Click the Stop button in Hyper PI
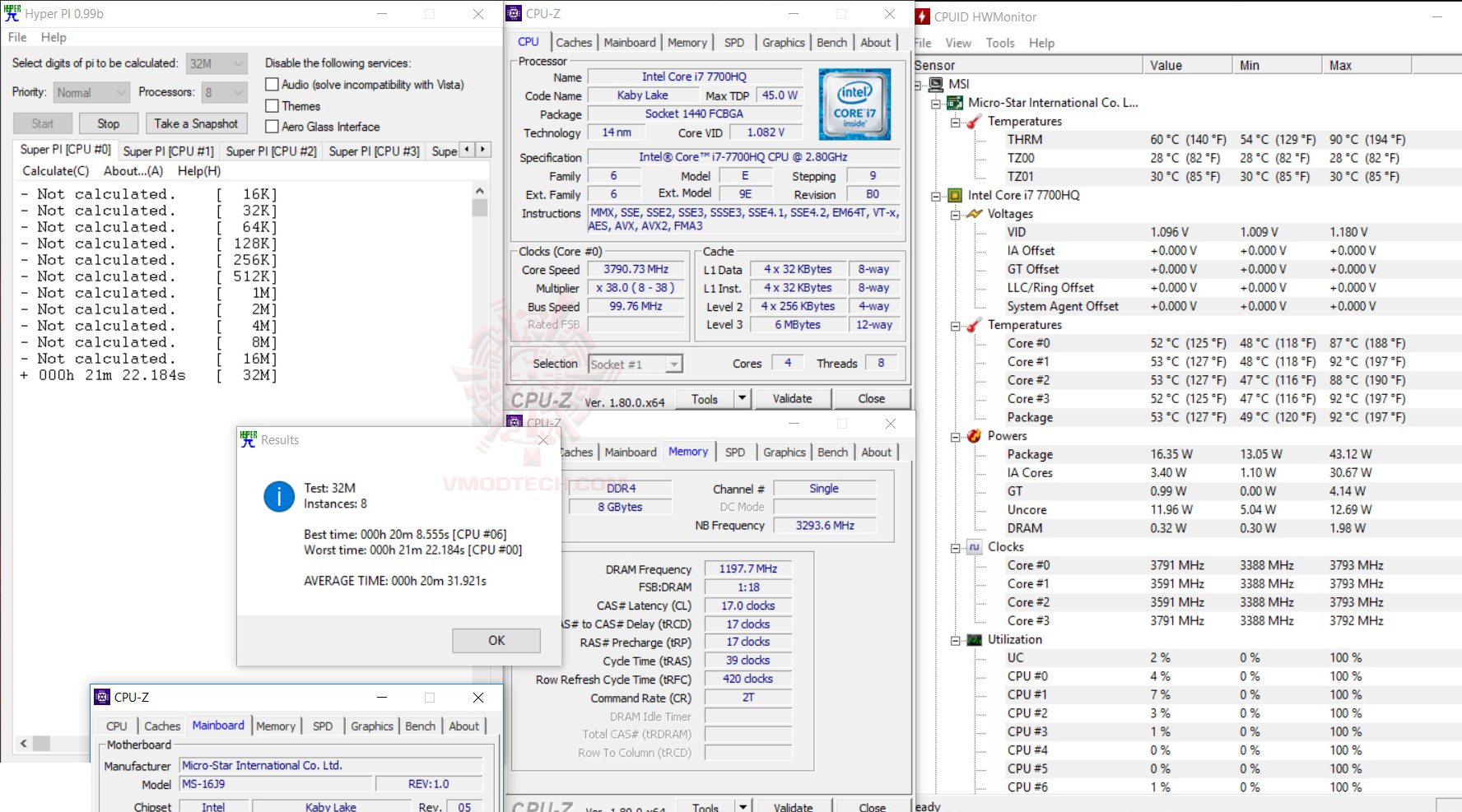 coord(109,123)
